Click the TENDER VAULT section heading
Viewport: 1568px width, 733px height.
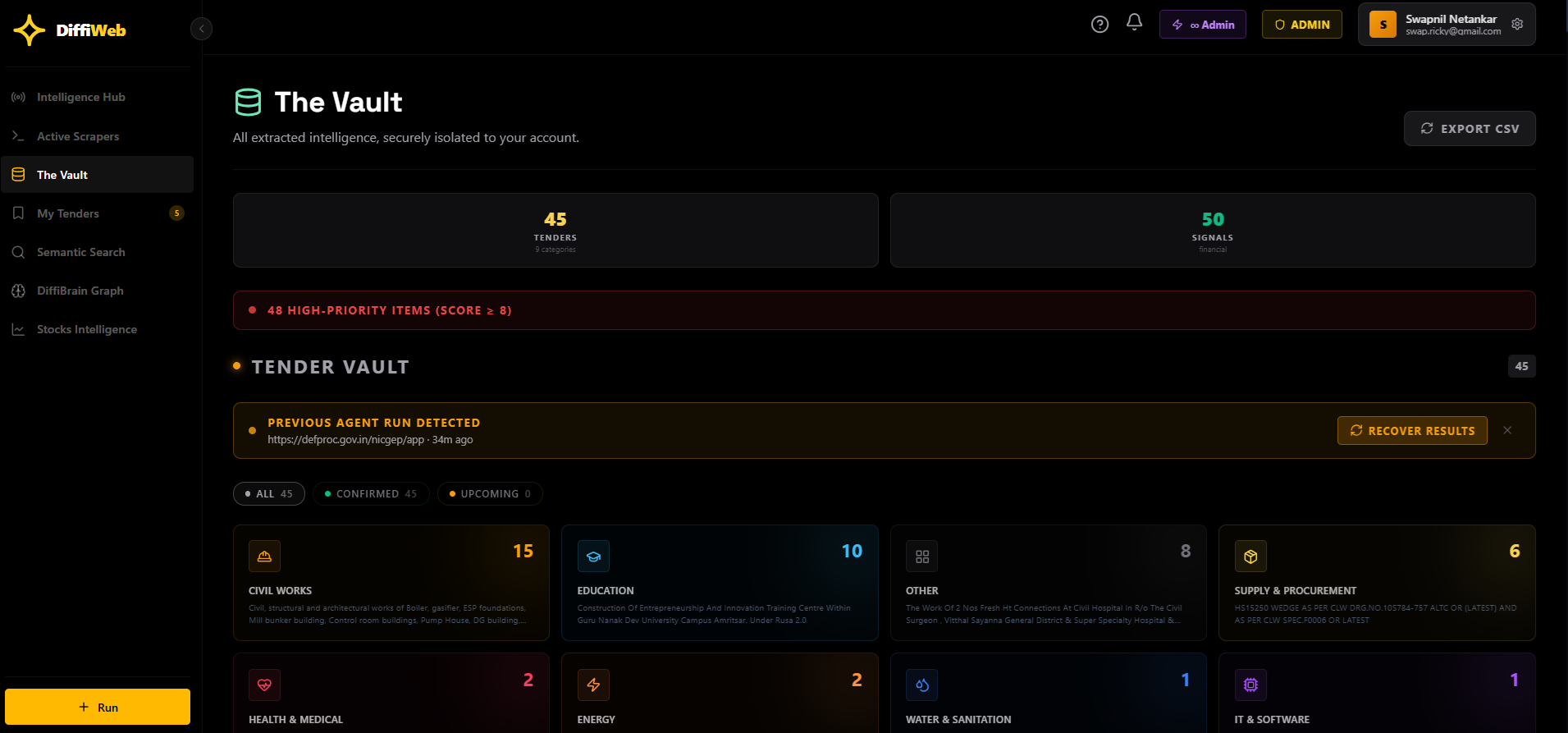point(330,367)
